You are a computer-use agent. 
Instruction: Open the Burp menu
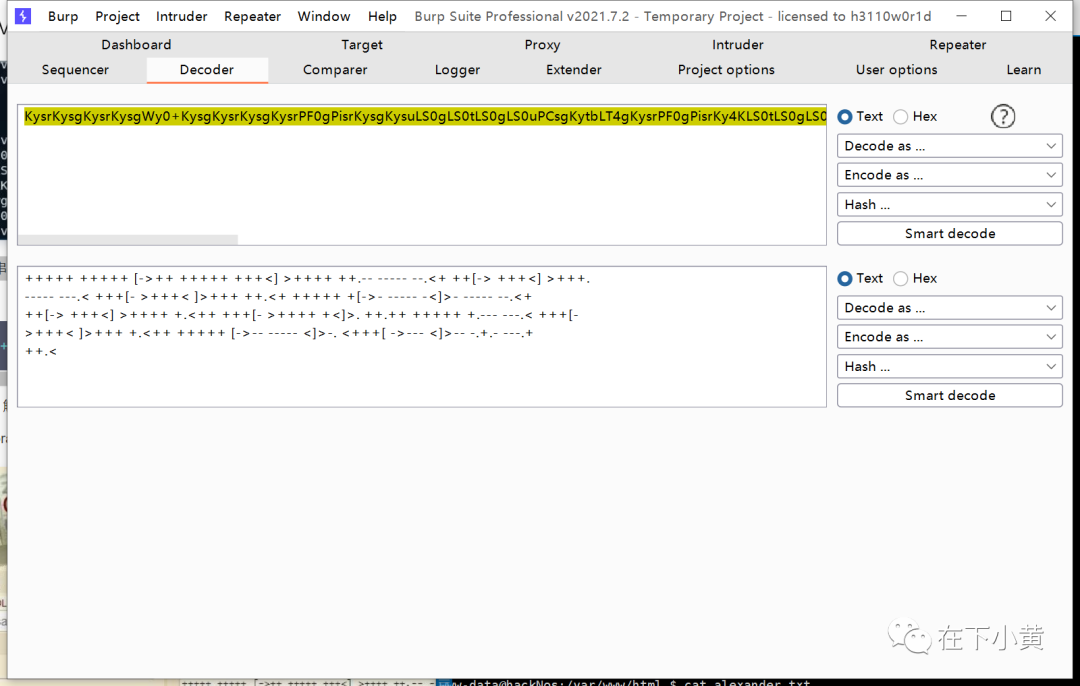63,16
